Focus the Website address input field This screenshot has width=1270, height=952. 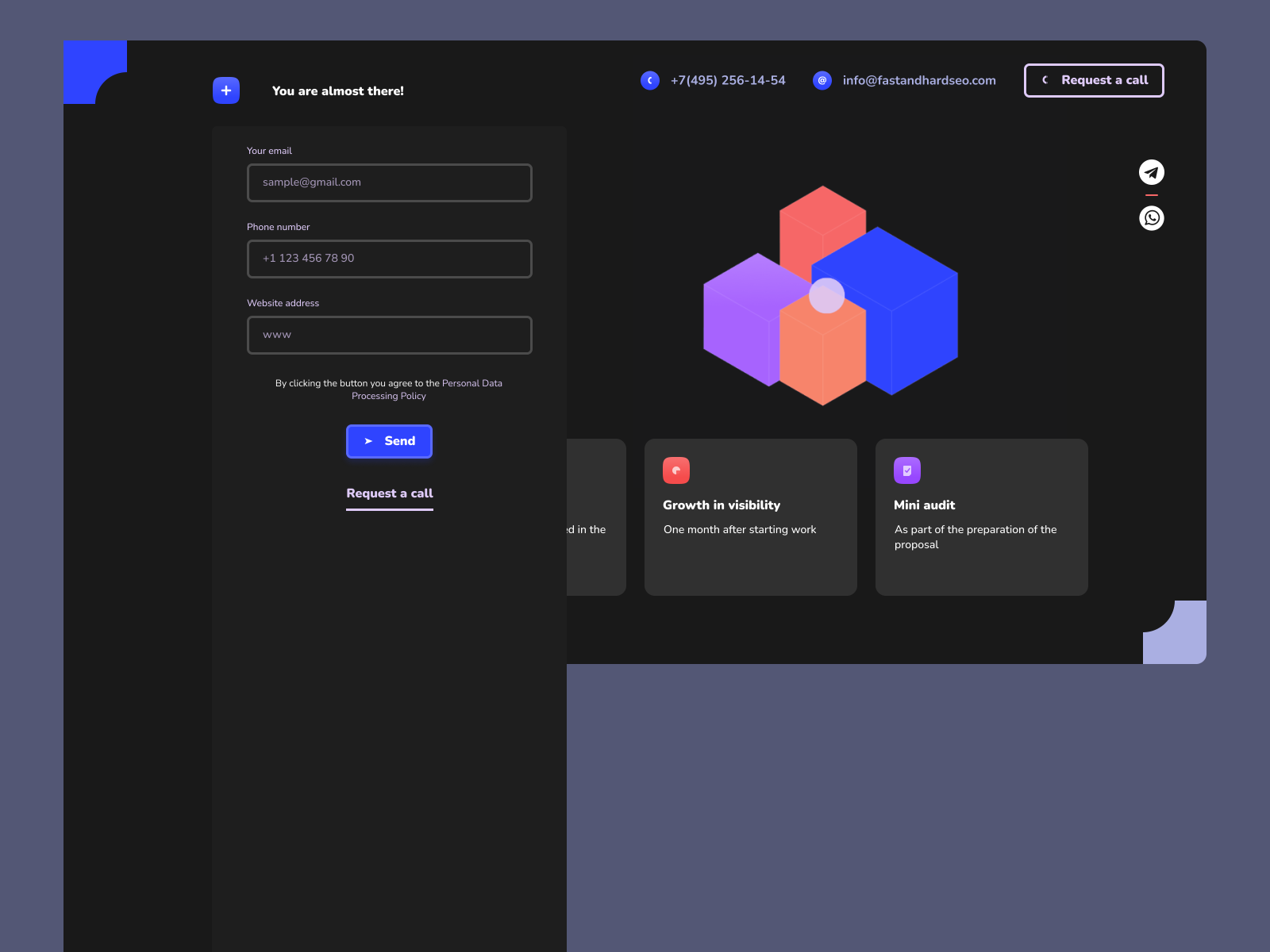point(389,335)
